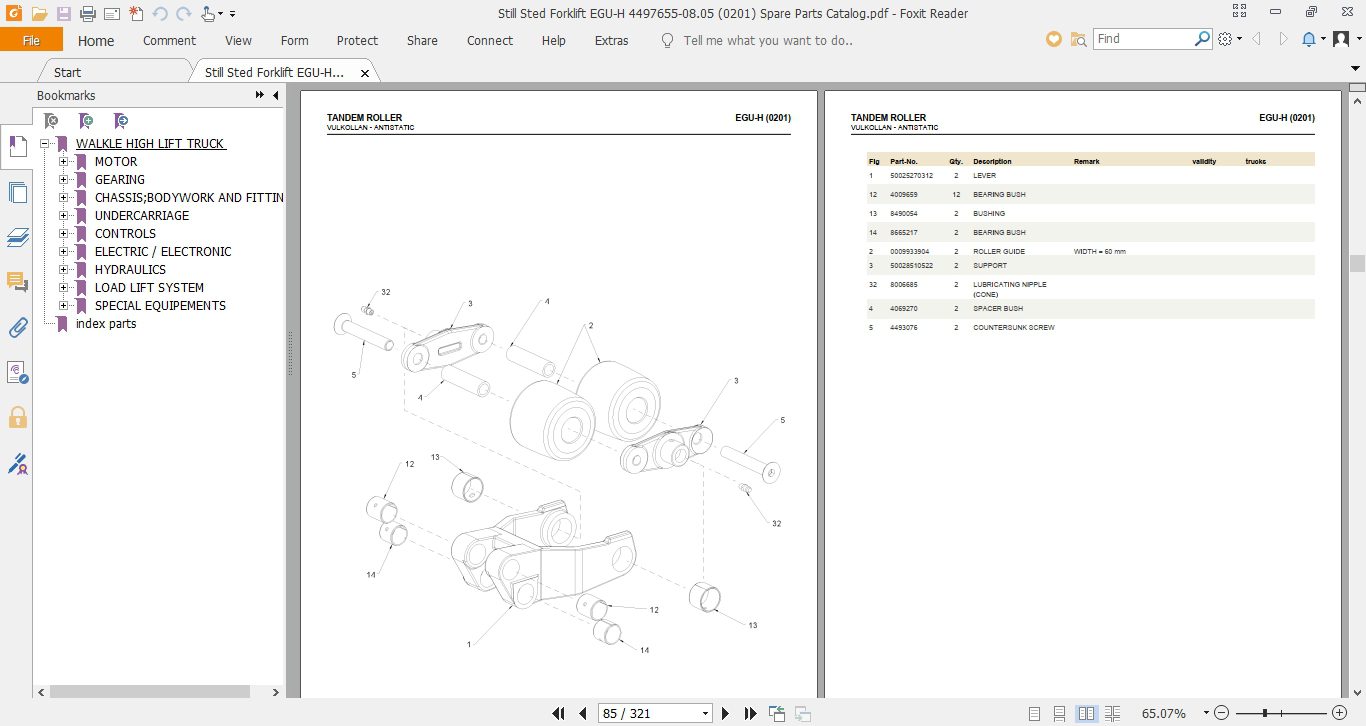Close the Still Sted Forklift document tab

pos(364,73)
